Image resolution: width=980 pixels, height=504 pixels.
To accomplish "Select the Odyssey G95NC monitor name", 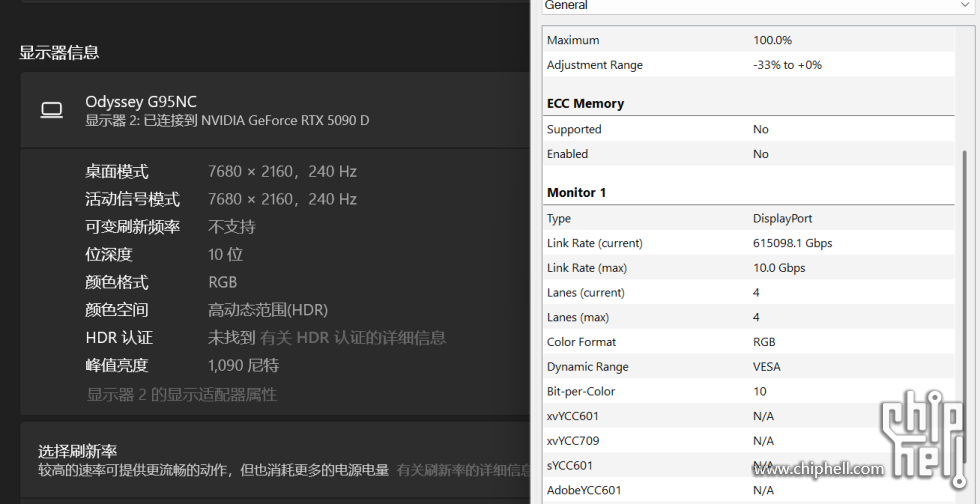I will point(141,102).
